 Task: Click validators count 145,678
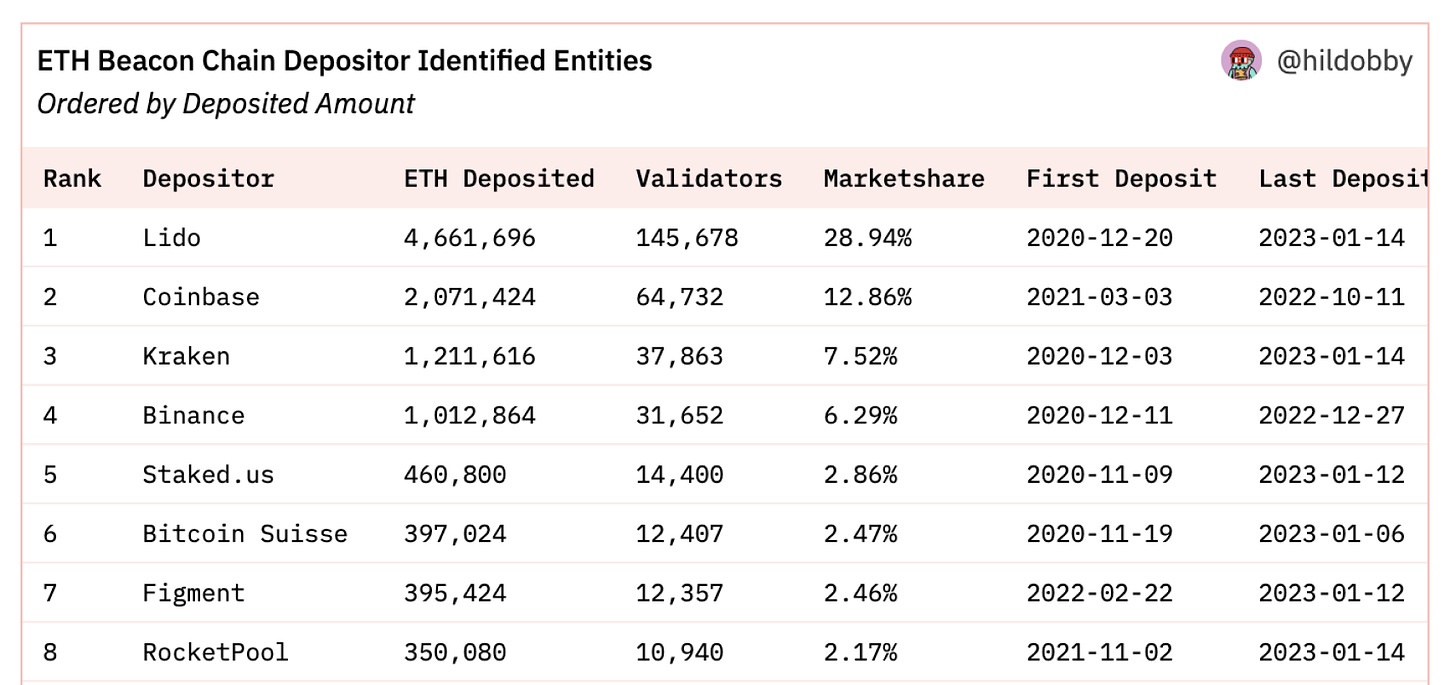[687, 238]
